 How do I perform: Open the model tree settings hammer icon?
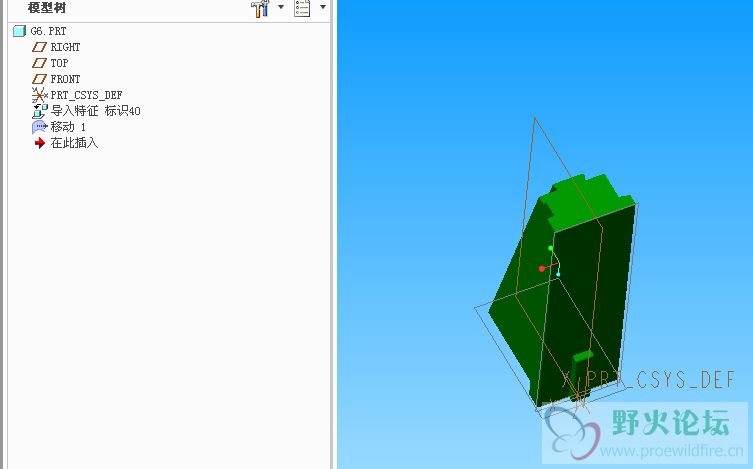(x=260, y=8)
